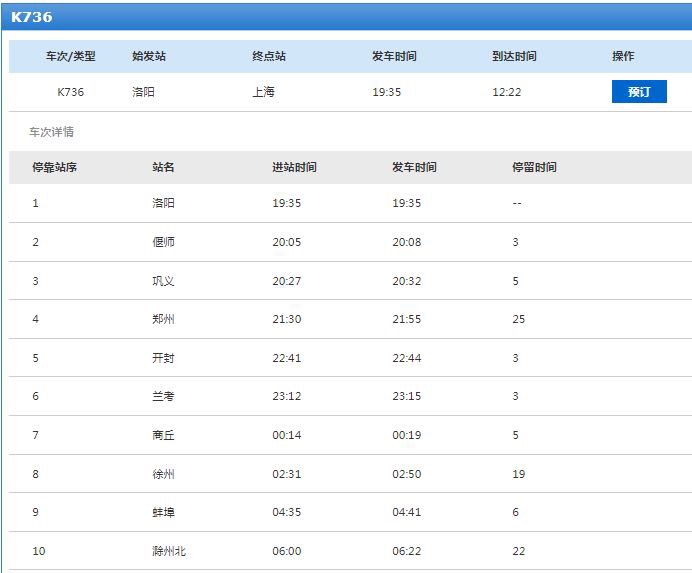Viewport: 692px width, 573px height.
Task: Select the 滁州北 station row
Action: pyautogui.click(x=350, y=551)
